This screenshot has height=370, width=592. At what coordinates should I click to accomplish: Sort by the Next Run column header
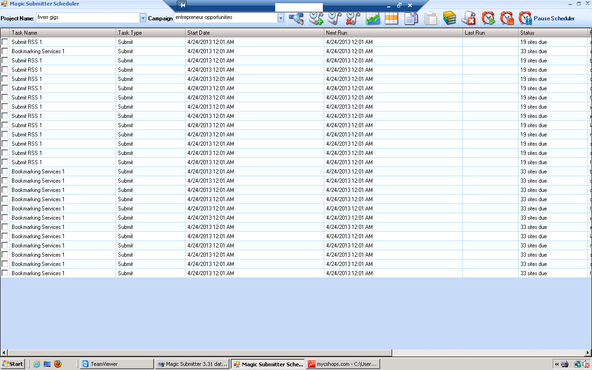tap(393, 32)
